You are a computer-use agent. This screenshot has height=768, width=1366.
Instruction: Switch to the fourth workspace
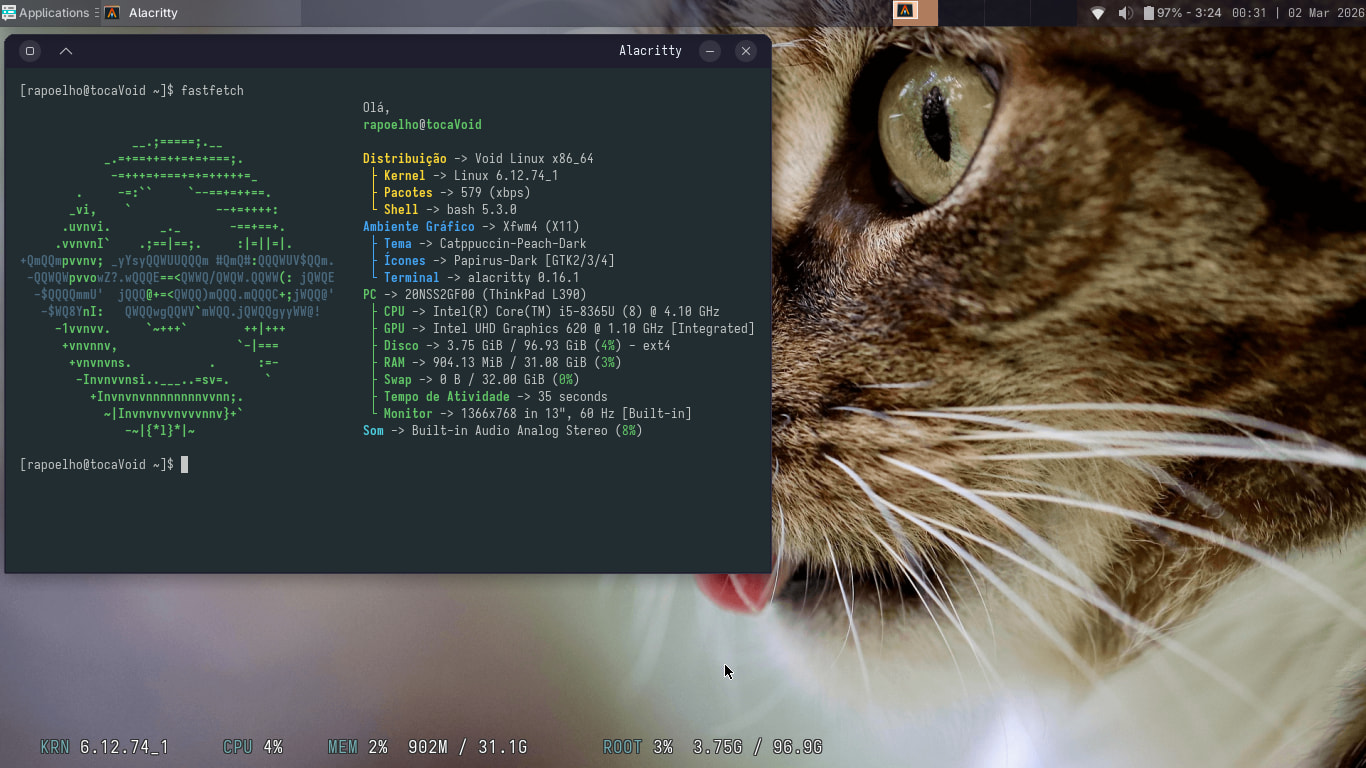pos(1053,12)
